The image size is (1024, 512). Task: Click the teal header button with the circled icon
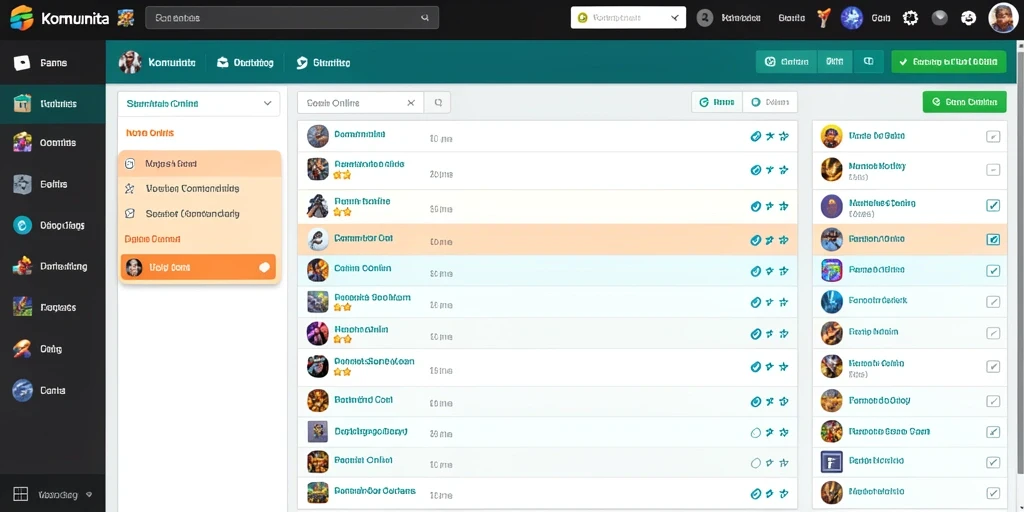point(786,62)
